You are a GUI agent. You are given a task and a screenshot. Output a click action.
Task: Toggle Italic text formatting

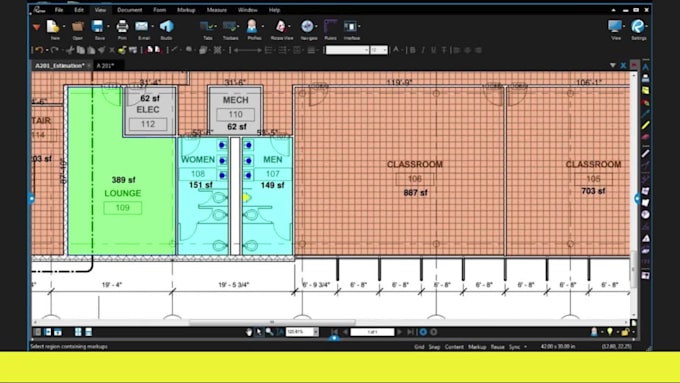423,50
